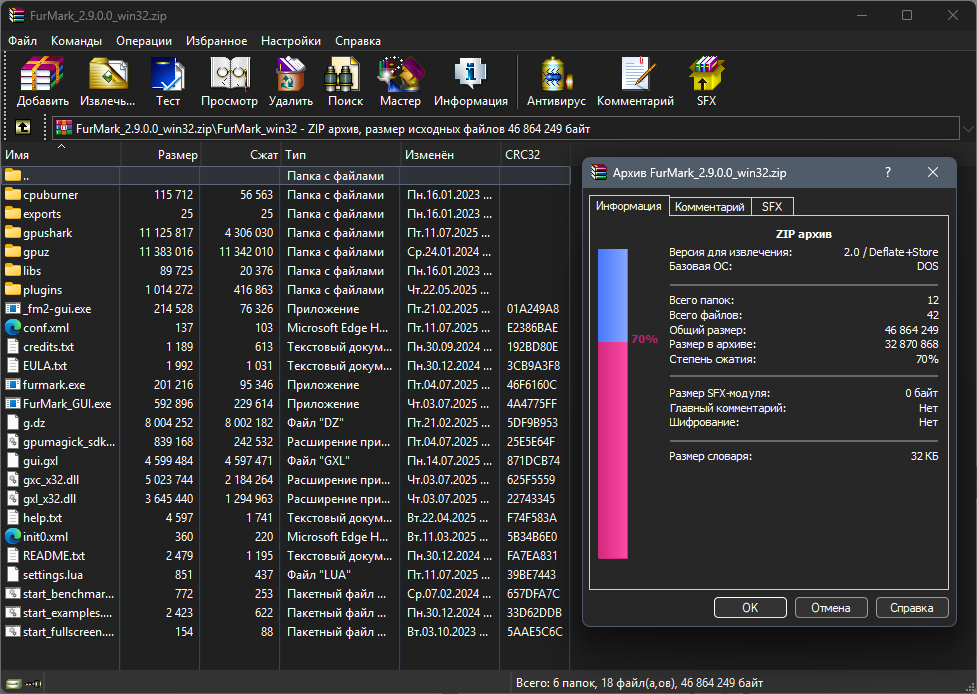Viewport: 977px width, 694px height.
Task: Click the 70% compression ratio bar
Action: pyautogui.click(x=612, y=404)
